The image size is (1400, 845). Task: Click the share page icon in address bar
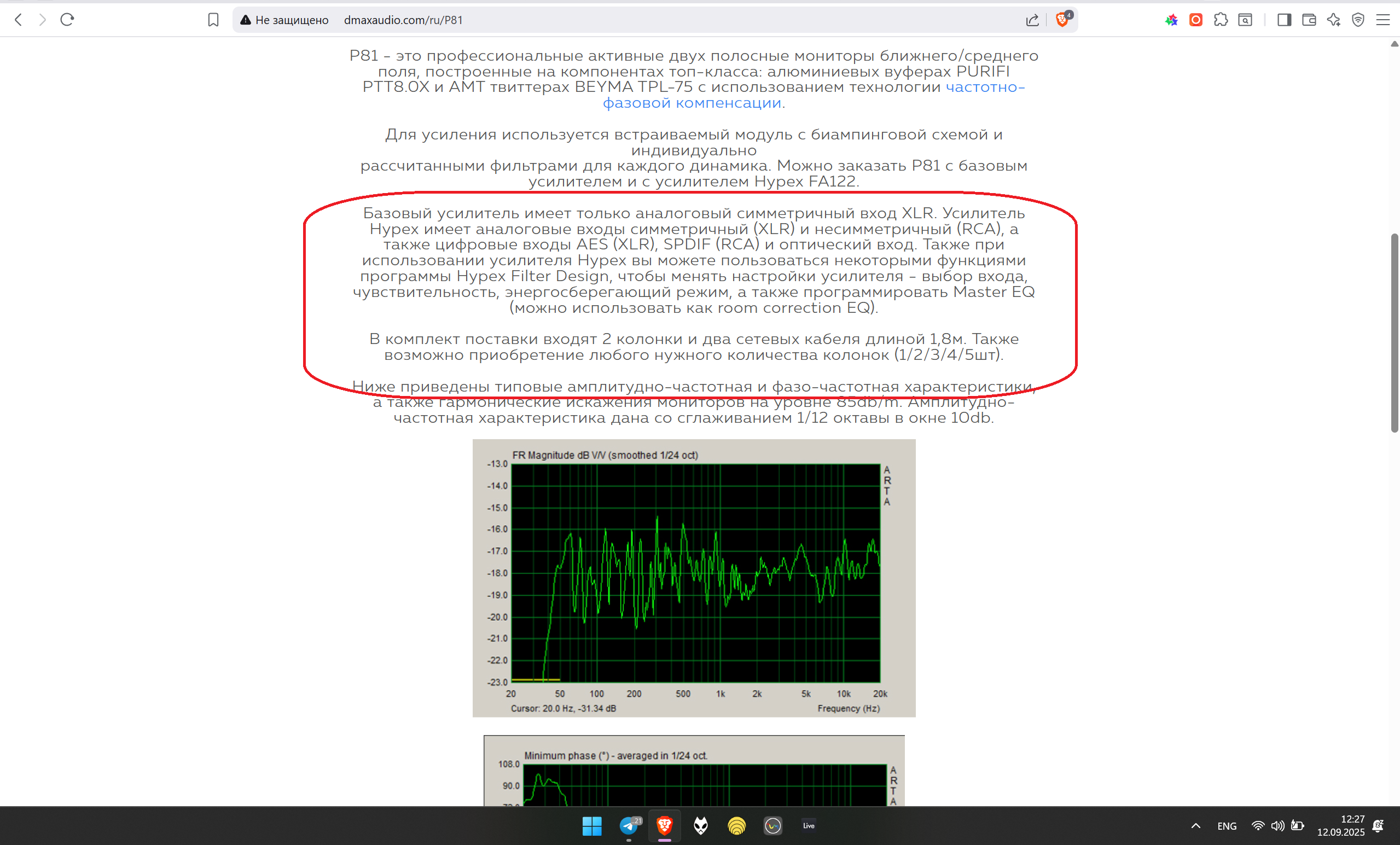coord(1032,20)
